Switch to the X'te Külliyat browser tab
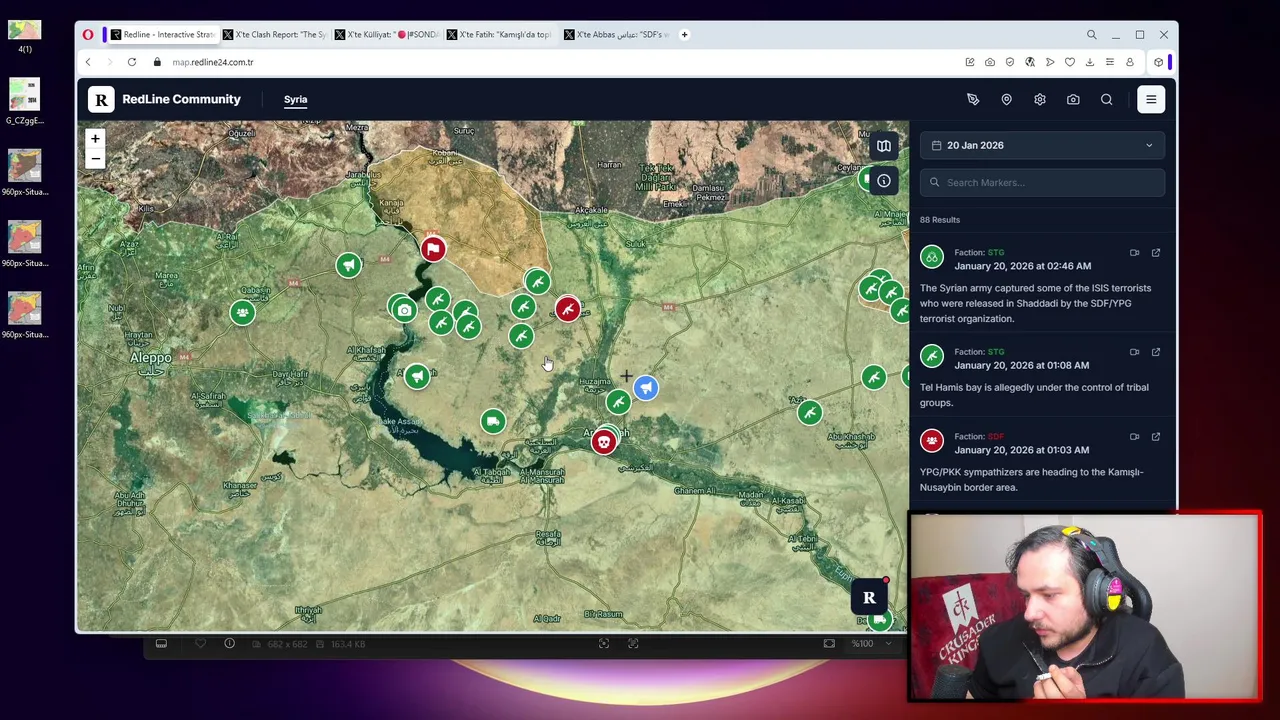This screenshot has width=1280, height=720. point(387,34)
